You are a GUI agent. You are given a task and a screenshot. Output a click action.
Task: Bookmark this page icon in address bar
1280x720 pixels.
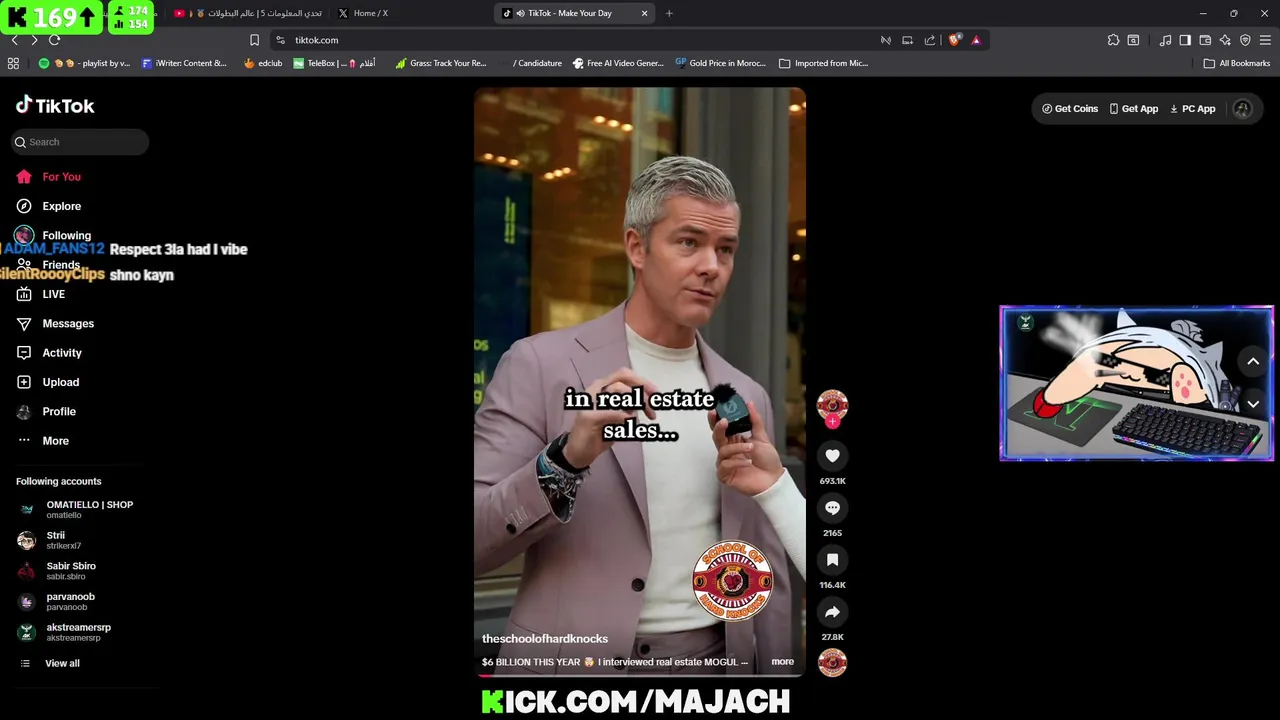pyautogui.click(x=254, y=40)
